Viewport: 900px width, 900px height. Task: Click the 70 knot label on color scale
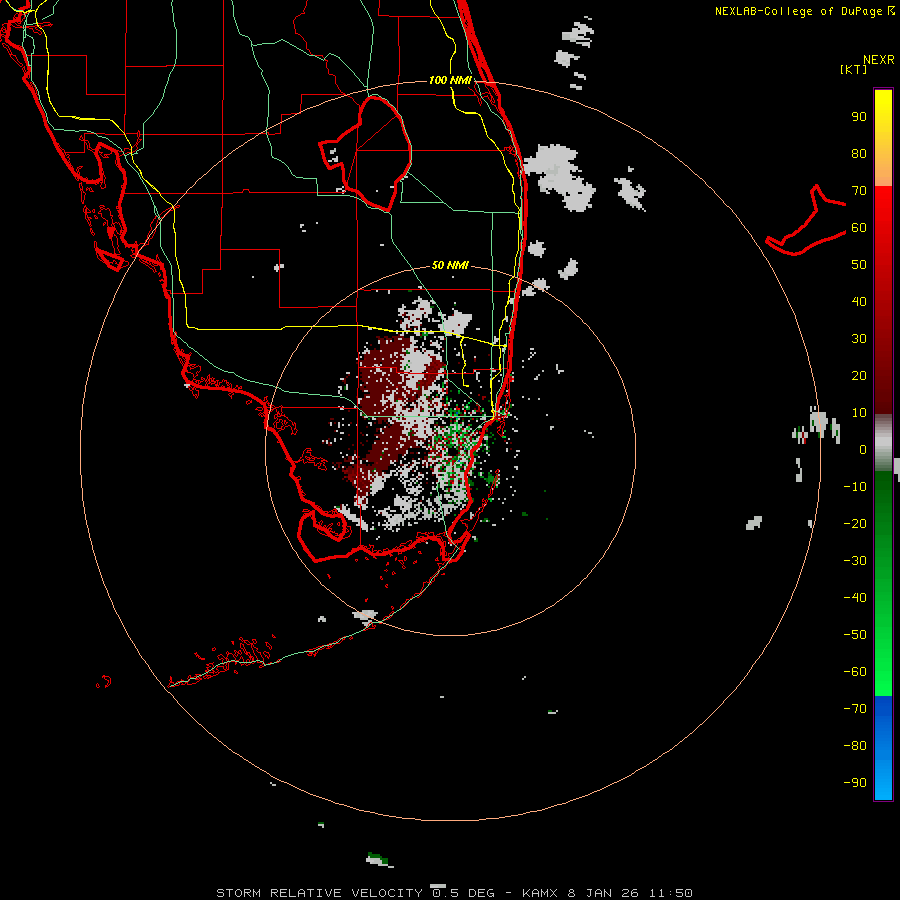[x=859, y=191]
